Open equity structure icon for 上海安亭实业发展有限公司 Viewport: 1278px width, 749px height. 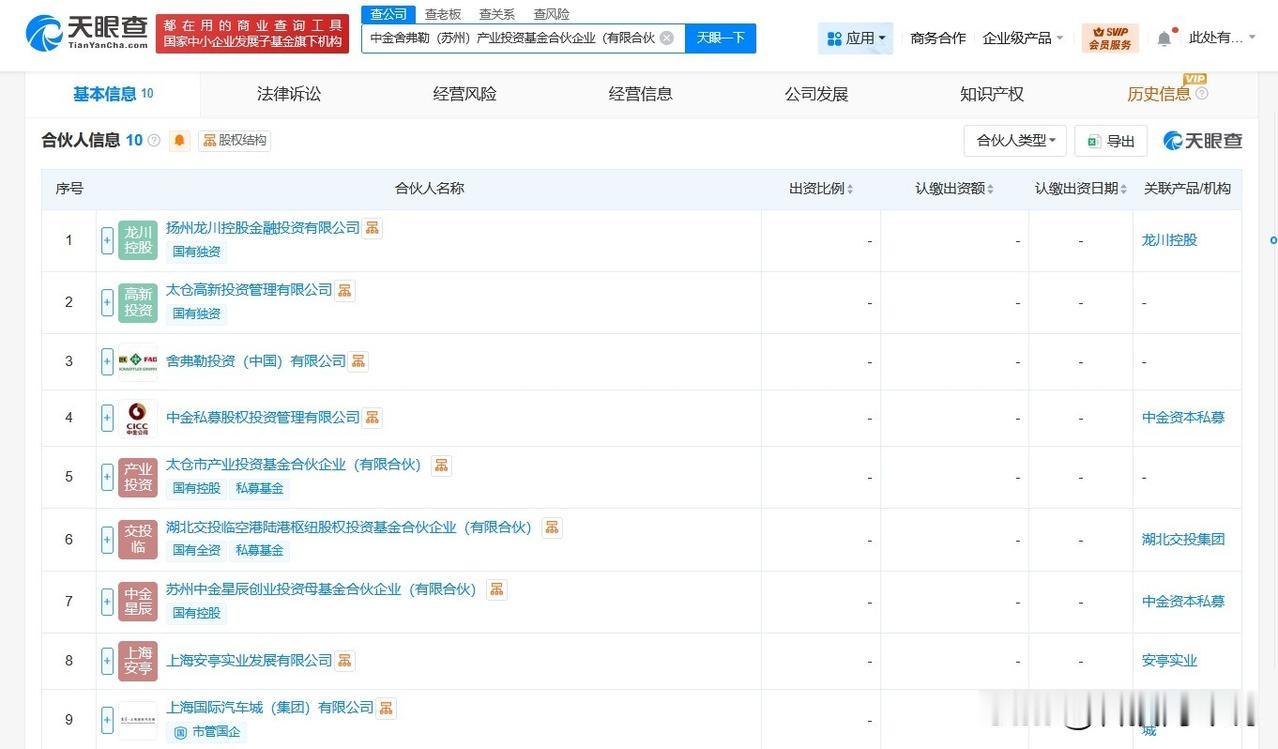(x=344, y=660)
